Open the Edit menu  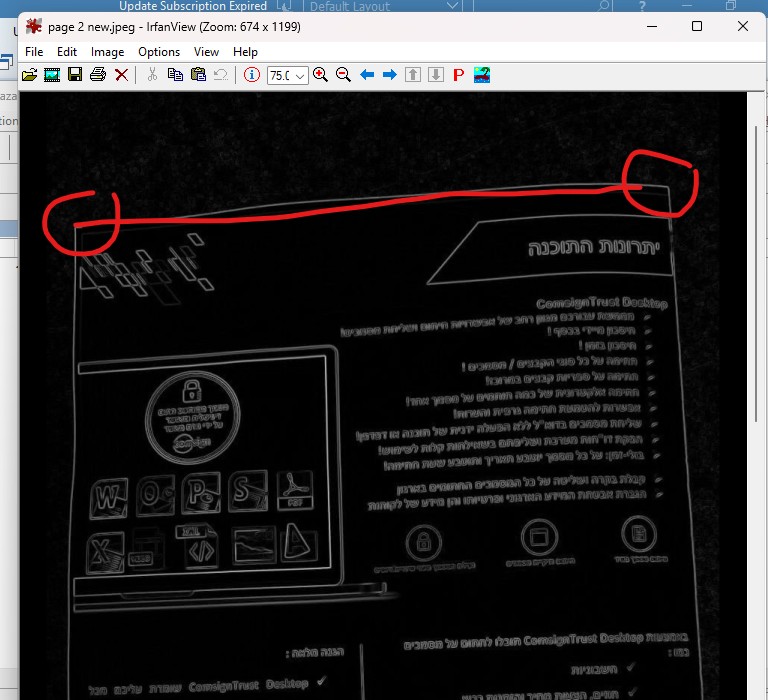(67, 52)
